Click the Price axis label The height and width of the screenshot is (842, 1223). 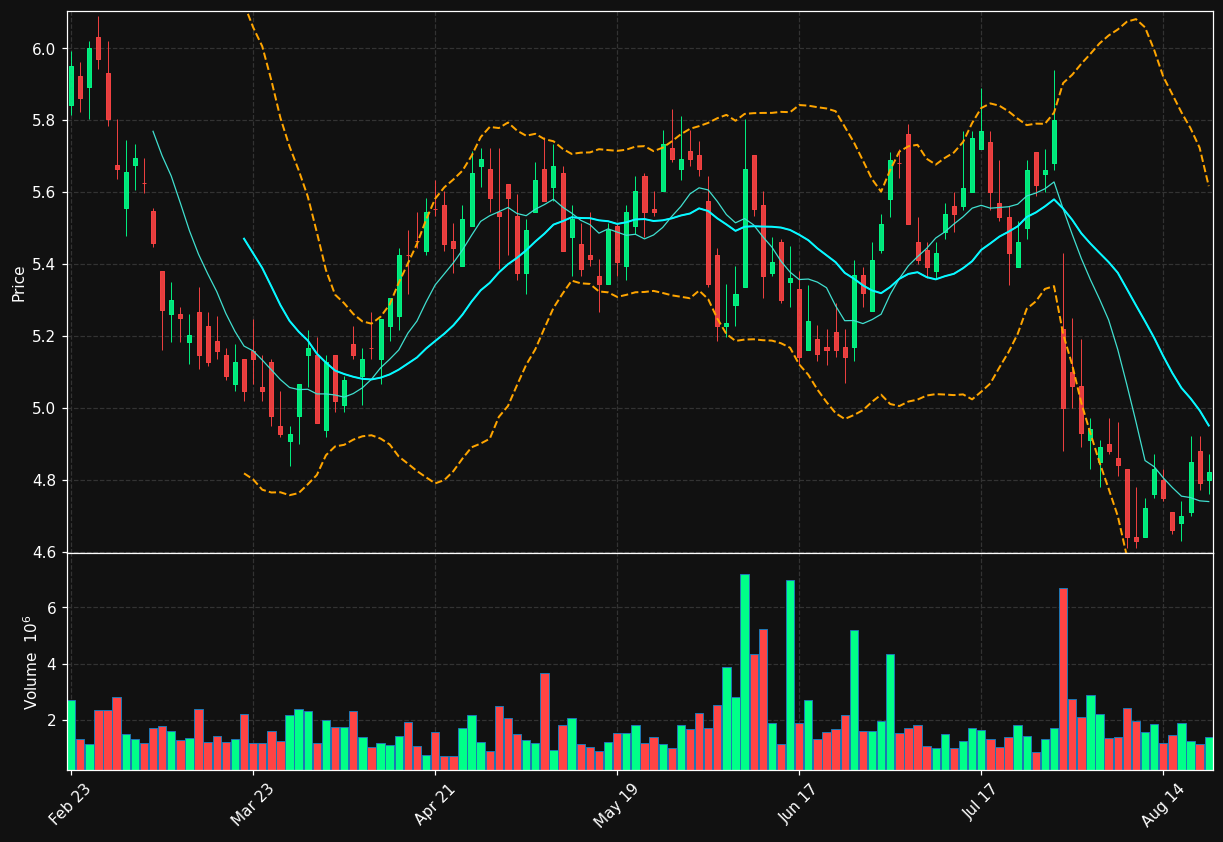pos(19,283)
